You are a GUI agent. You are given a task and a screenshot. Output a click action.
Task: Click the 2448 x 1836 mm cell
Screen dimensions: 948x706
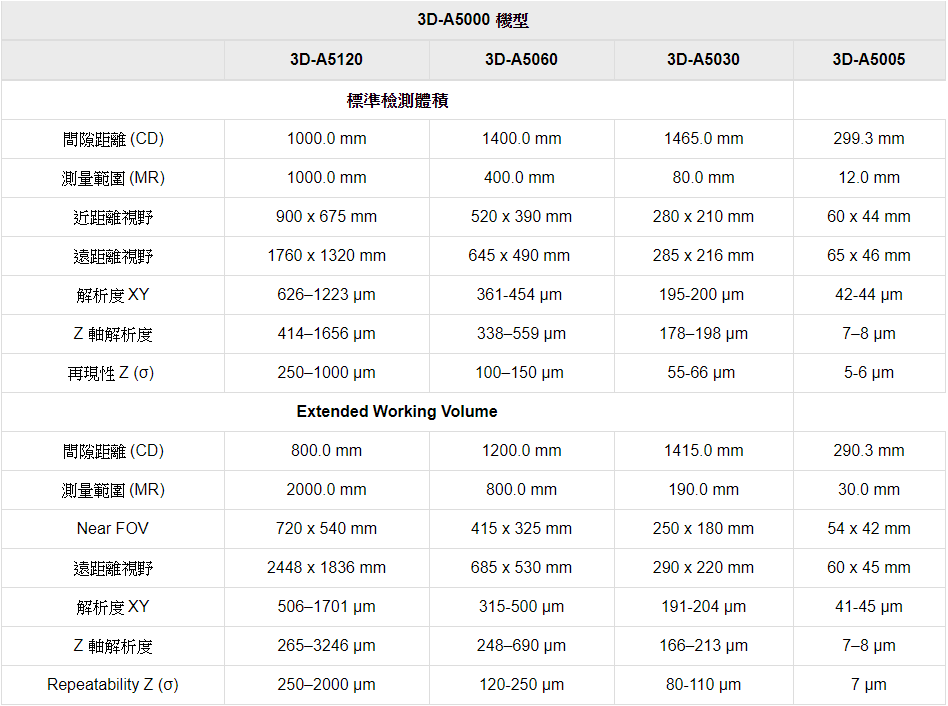(x=326, y=567)
